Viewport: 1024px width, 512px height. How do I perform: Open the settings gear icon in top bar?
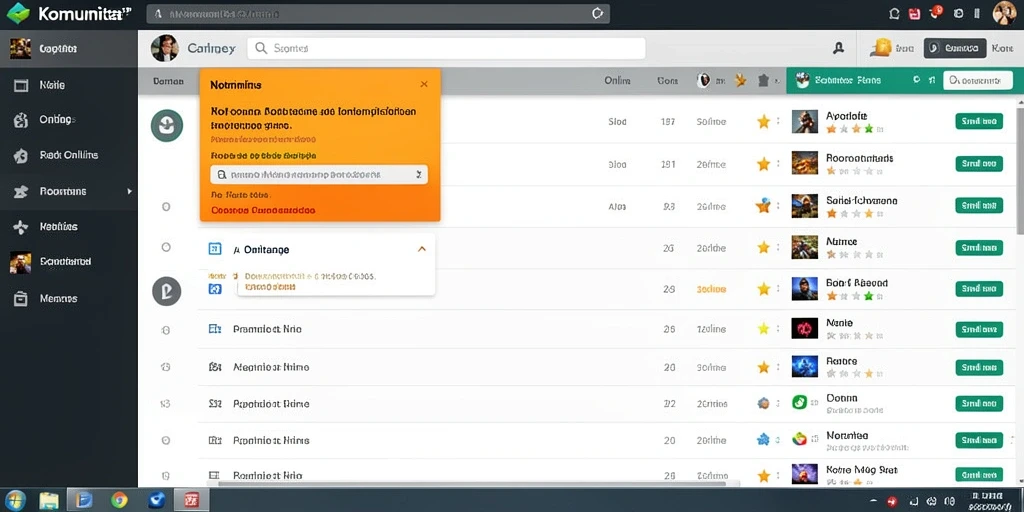959,14
